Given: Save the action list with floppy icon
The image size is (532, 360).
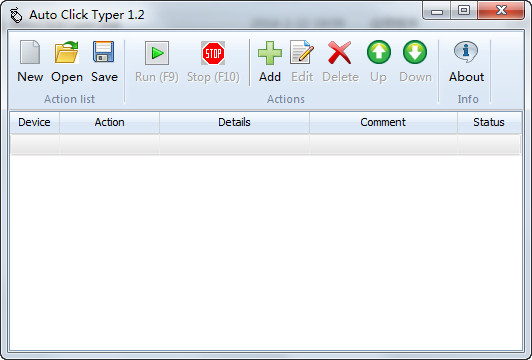Looking at the screenshot, I should pyautogui.click(x=104, y=61).
